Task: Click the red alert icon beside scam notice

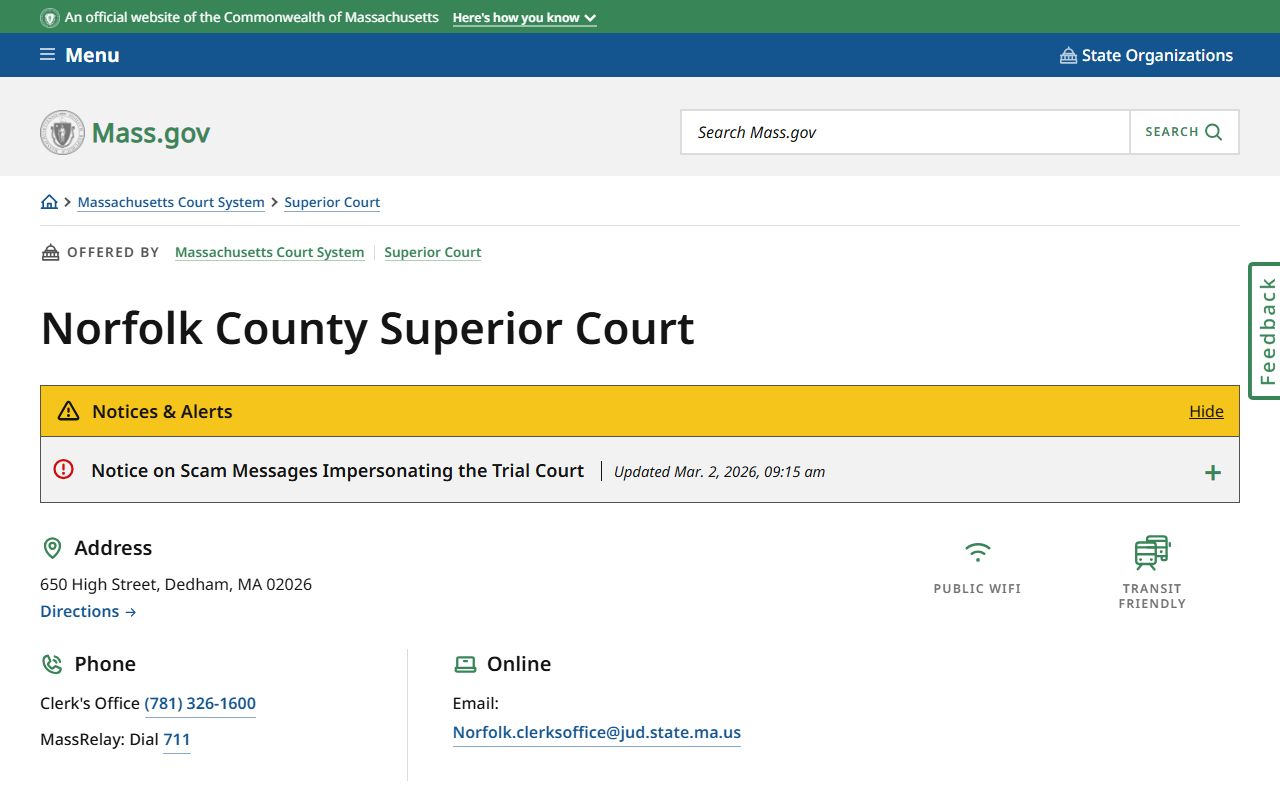Action: coord(64,469)
